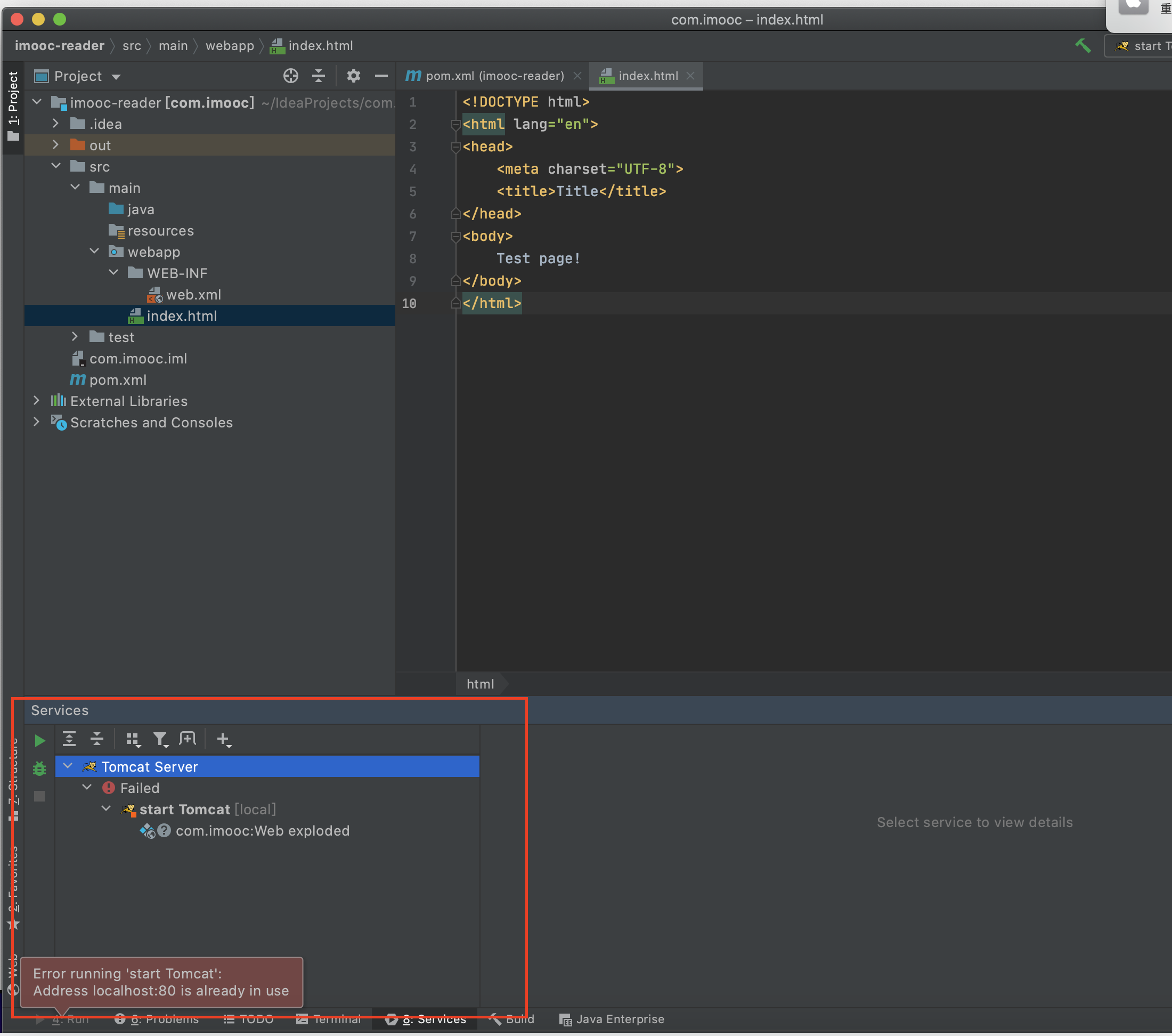Hide the Project panel with minus icon

381,76
